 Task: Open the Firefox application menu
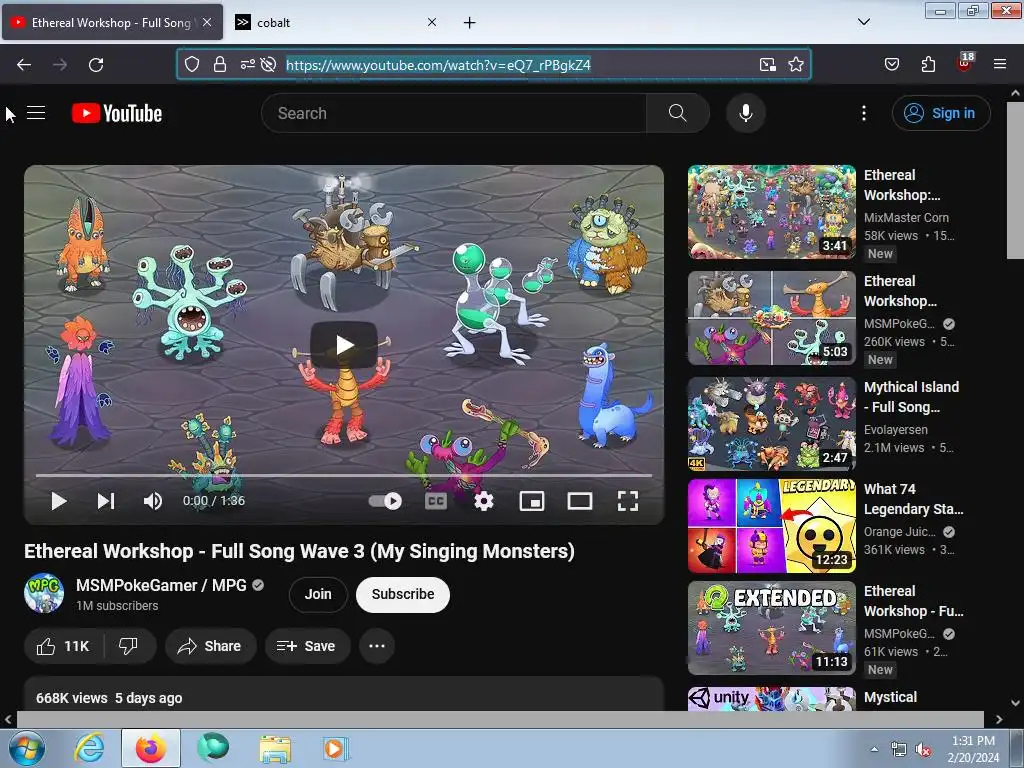(x=1000, y=64)
